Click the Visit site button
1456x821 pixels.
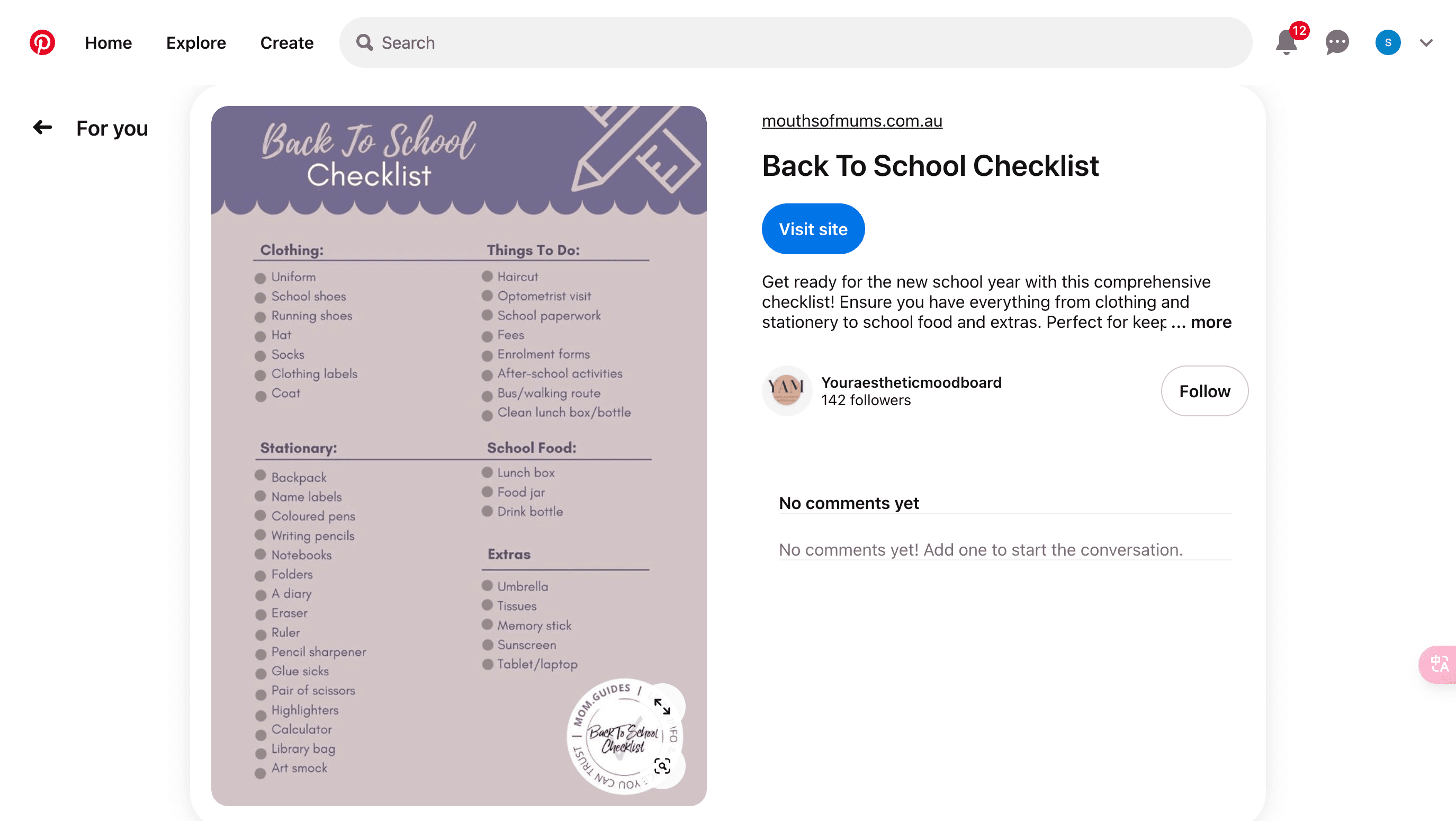click(x=813, y=229)
